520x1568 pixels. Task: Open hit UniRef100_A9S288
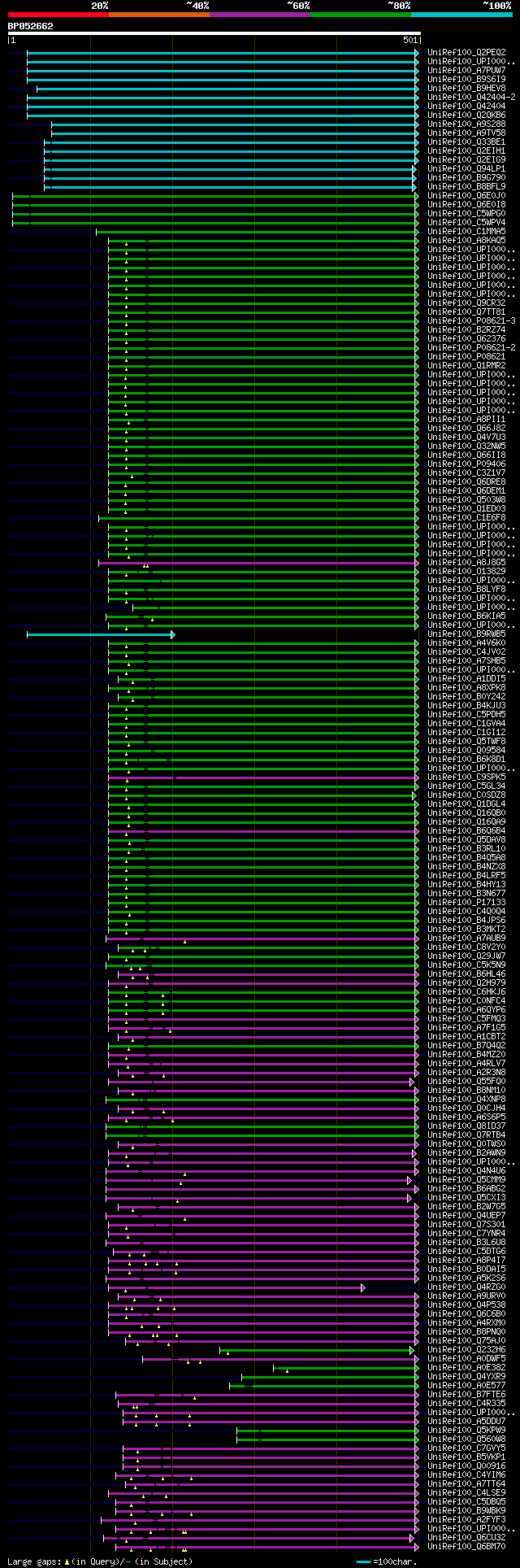click(x=468, y=124)
